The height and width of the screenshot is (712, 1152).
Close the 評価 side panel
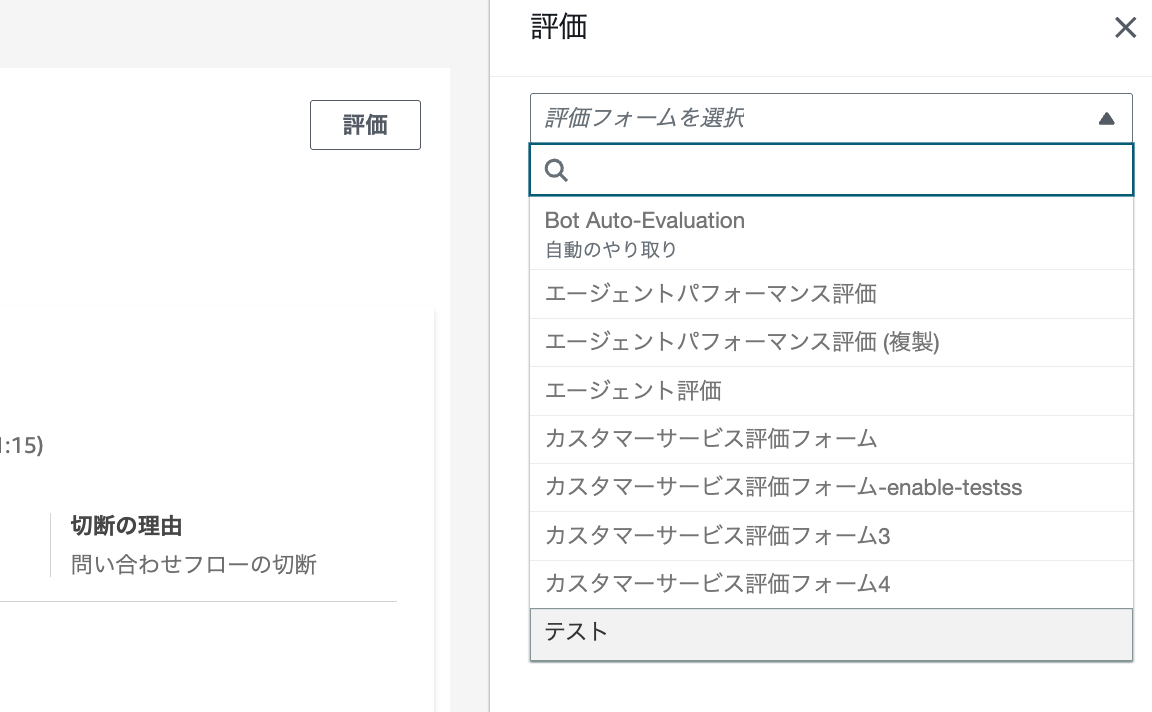tap(1125, 28)
